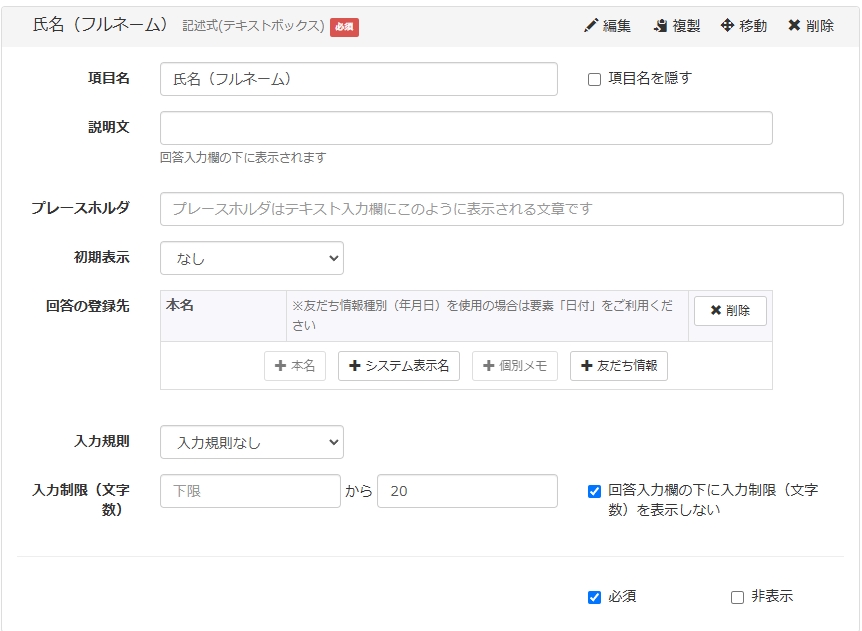
Task: Click the 削除 X icon in header
Action: click(x=794, y=26)
